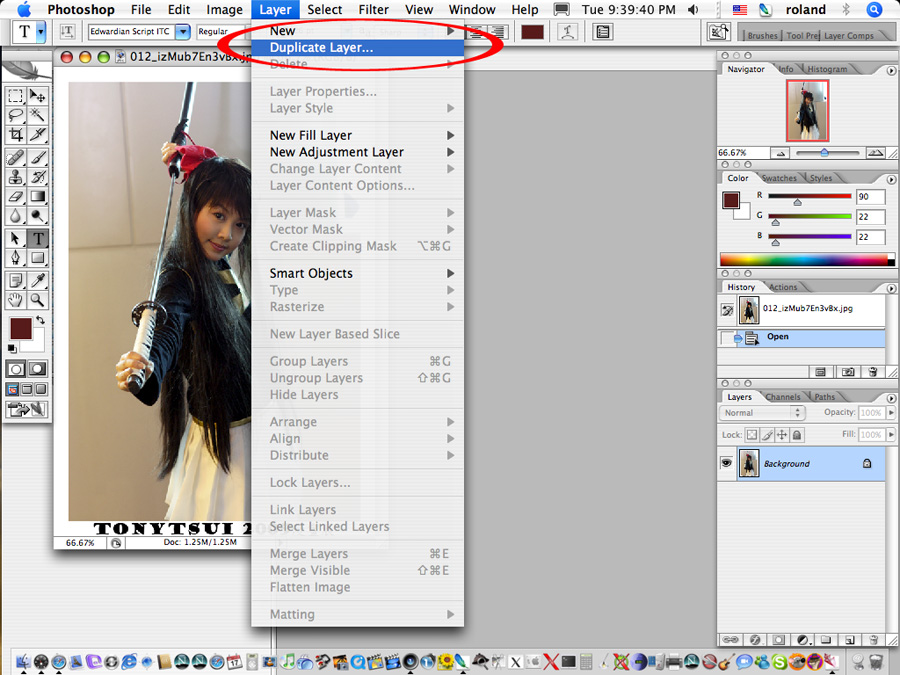The image size is (900, 675).
Task: Hide the Background layer via eye icon
Action: (x=727, y=463)
